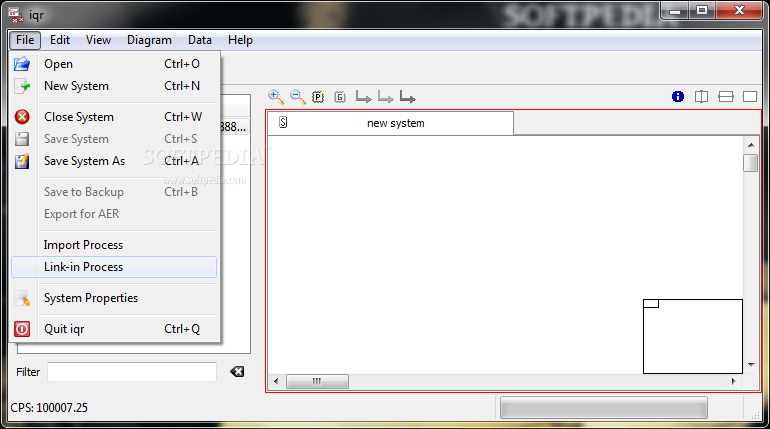Minimize the iqr window
770x429 pixels.
coord(675,10)
